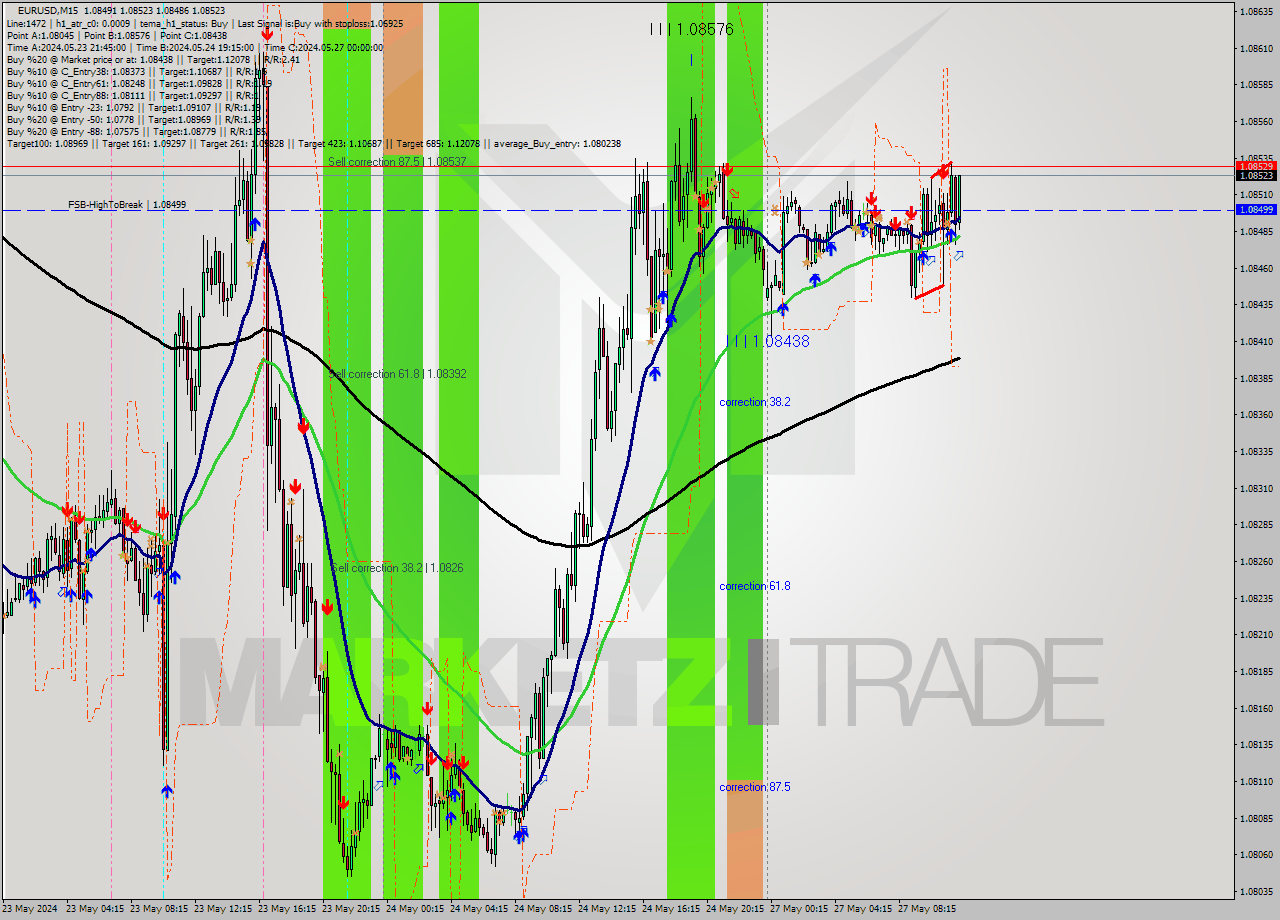
Task: Click the 'FSB-HighToBreak | 1.08499' label
Action: (x=127, y=205)
